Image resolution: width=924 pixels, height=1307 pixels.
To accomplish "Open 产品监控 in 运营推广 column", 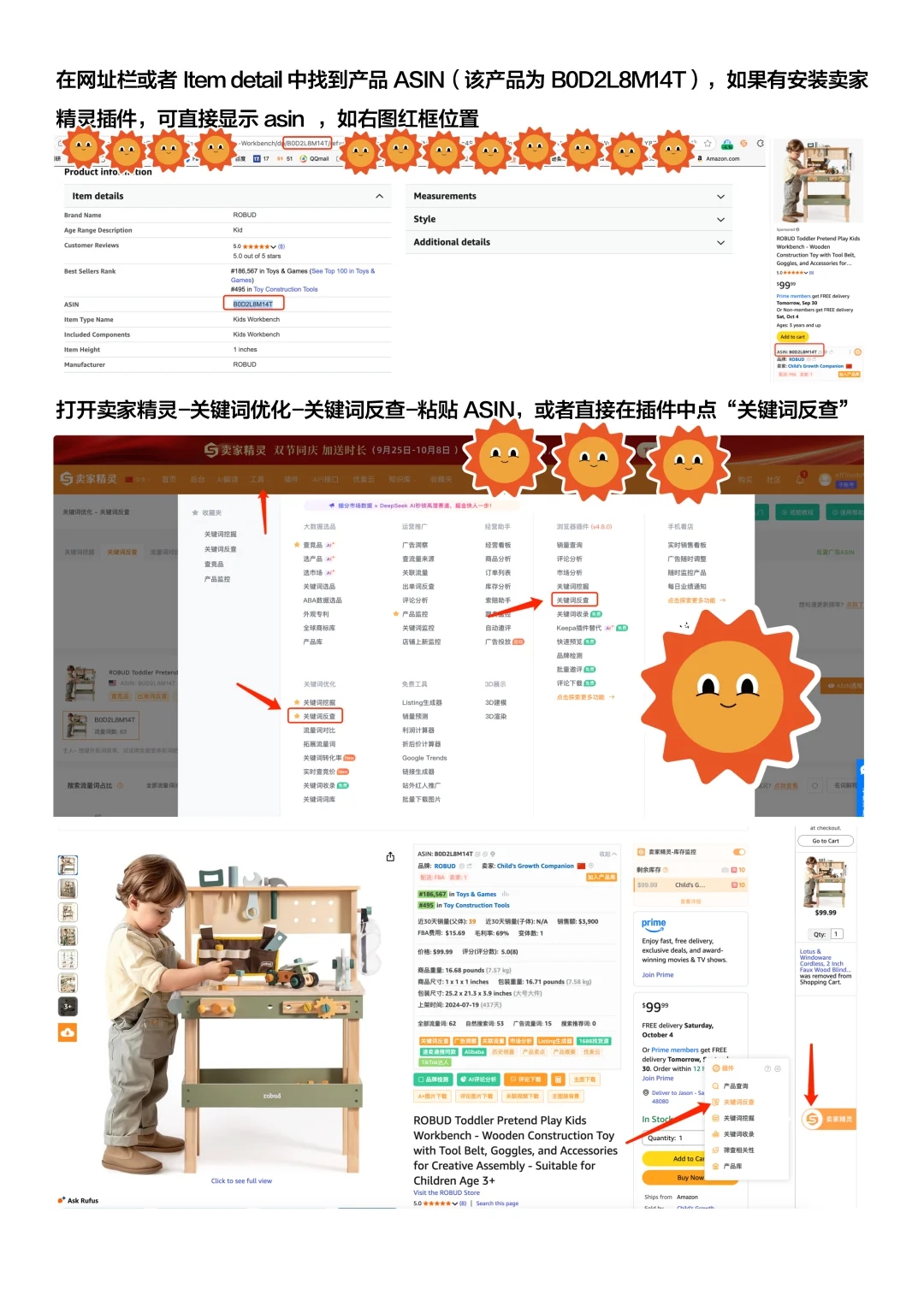I will [x=415, y=614].
